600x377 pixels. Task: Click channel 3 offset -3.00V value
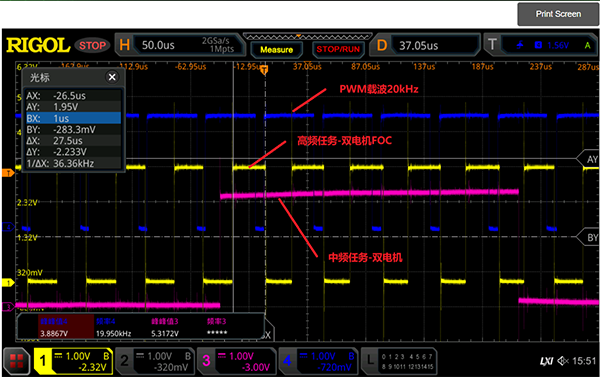click(x=256, y=367)
